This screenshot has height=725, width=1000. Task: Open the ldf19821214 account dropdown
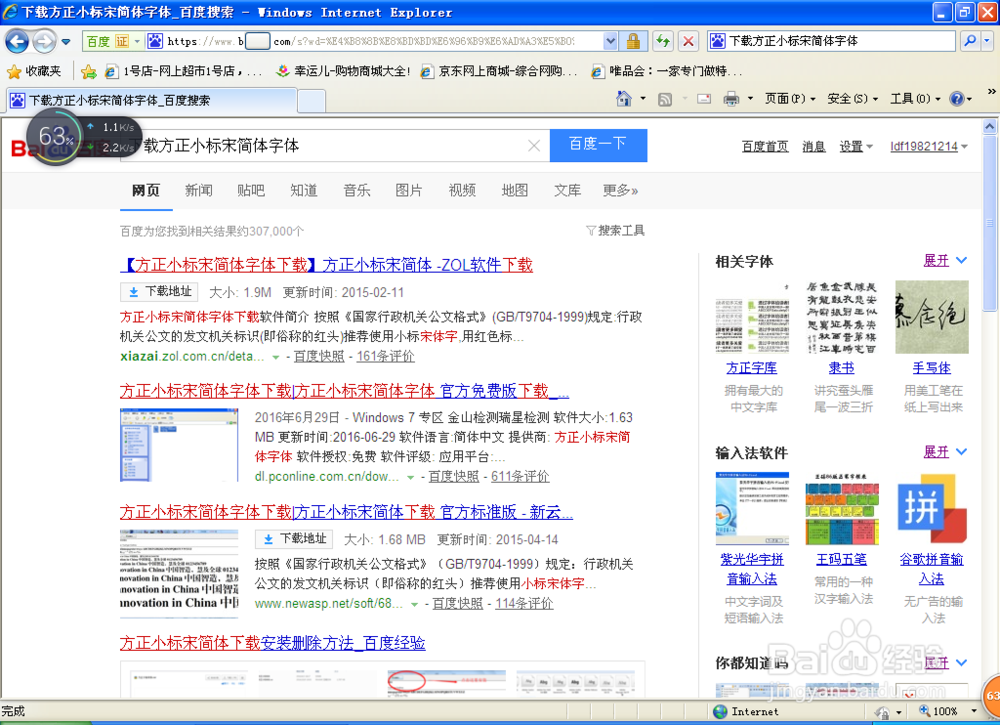(929, 147)
